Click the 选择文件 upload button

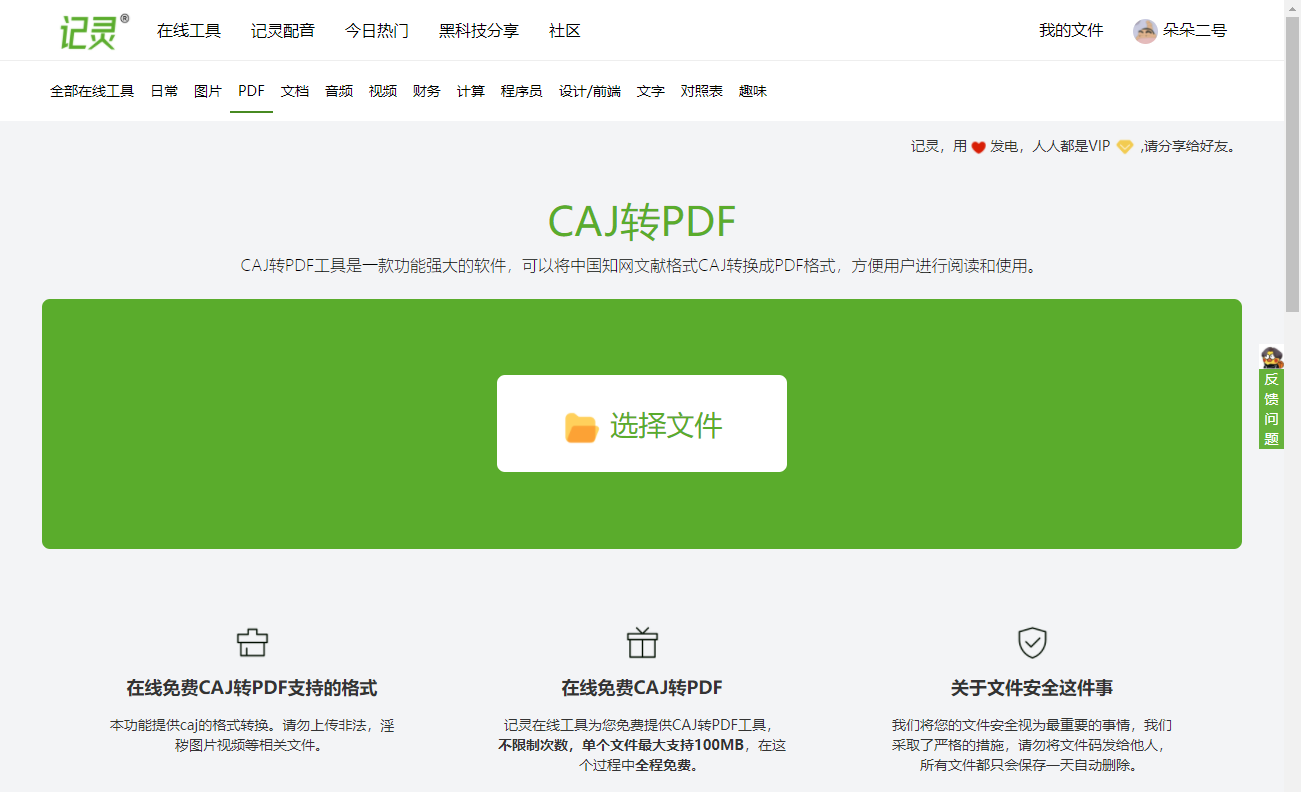[641, 423]
